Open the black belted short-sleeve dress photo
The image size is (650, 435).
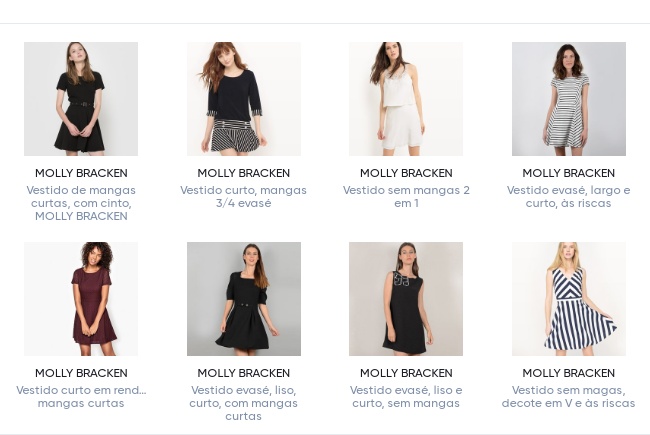tap(81, 99)
